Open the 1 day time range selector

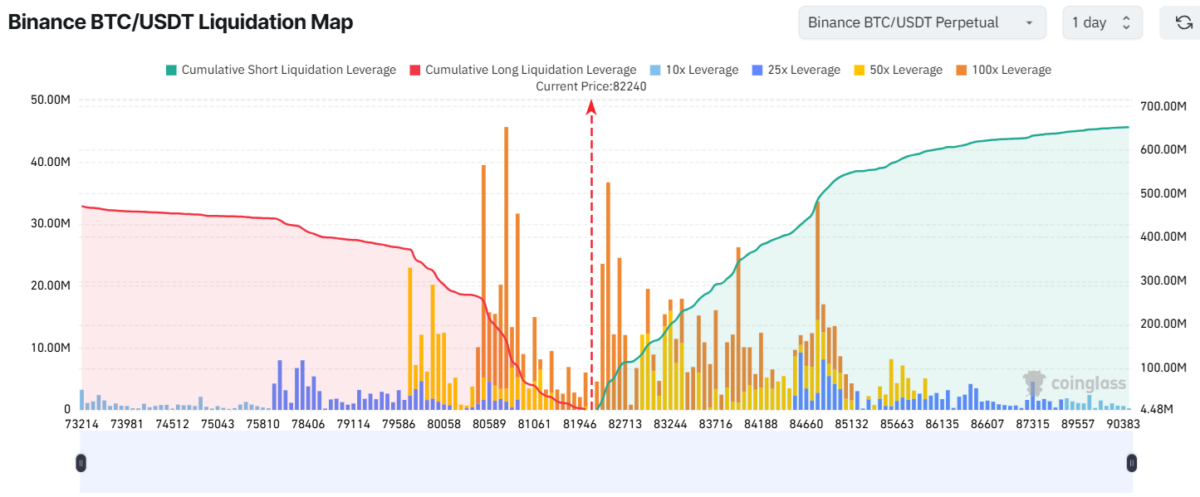(1102, 22)
